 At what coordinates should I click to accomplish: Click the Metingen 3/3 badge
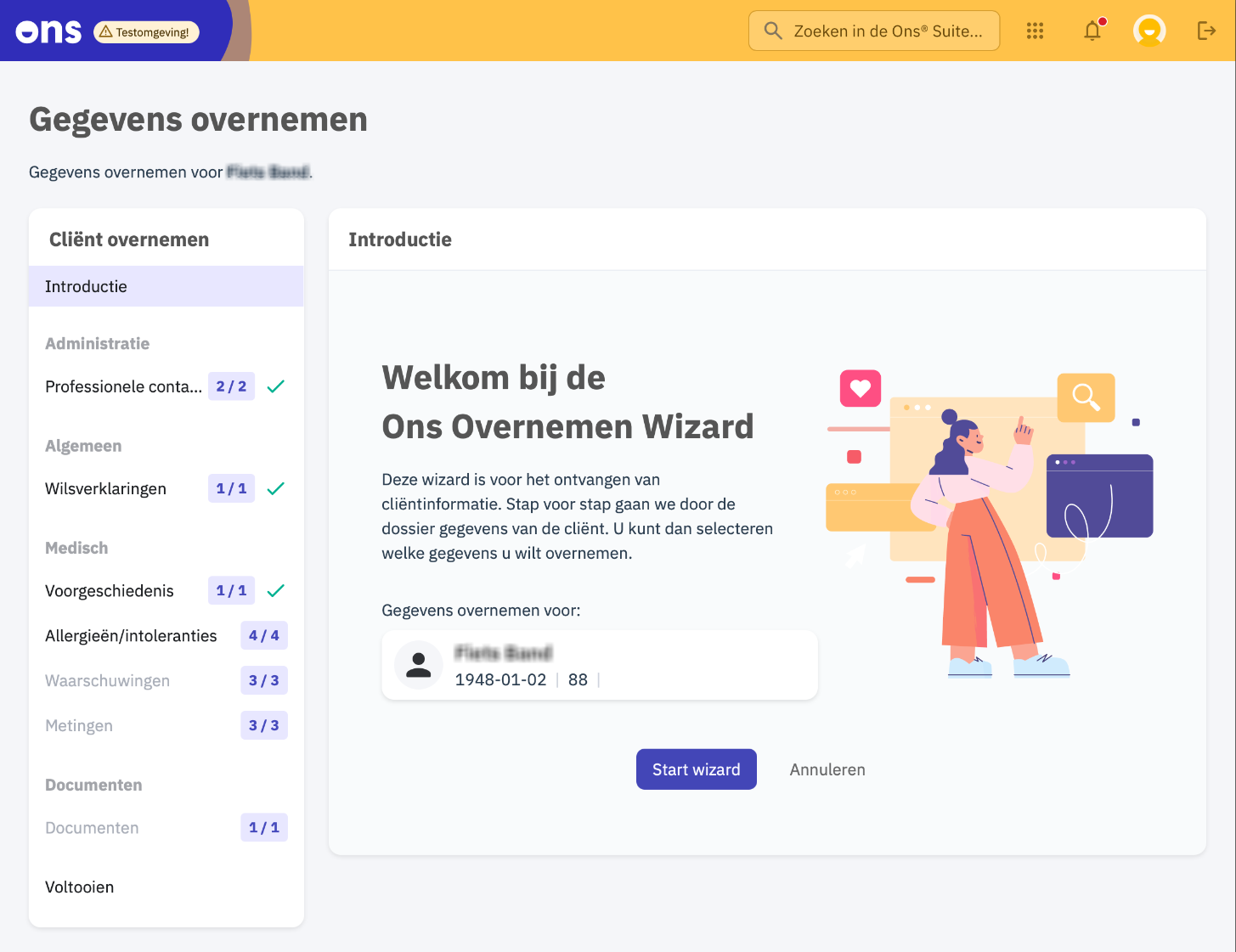[264, 725]
